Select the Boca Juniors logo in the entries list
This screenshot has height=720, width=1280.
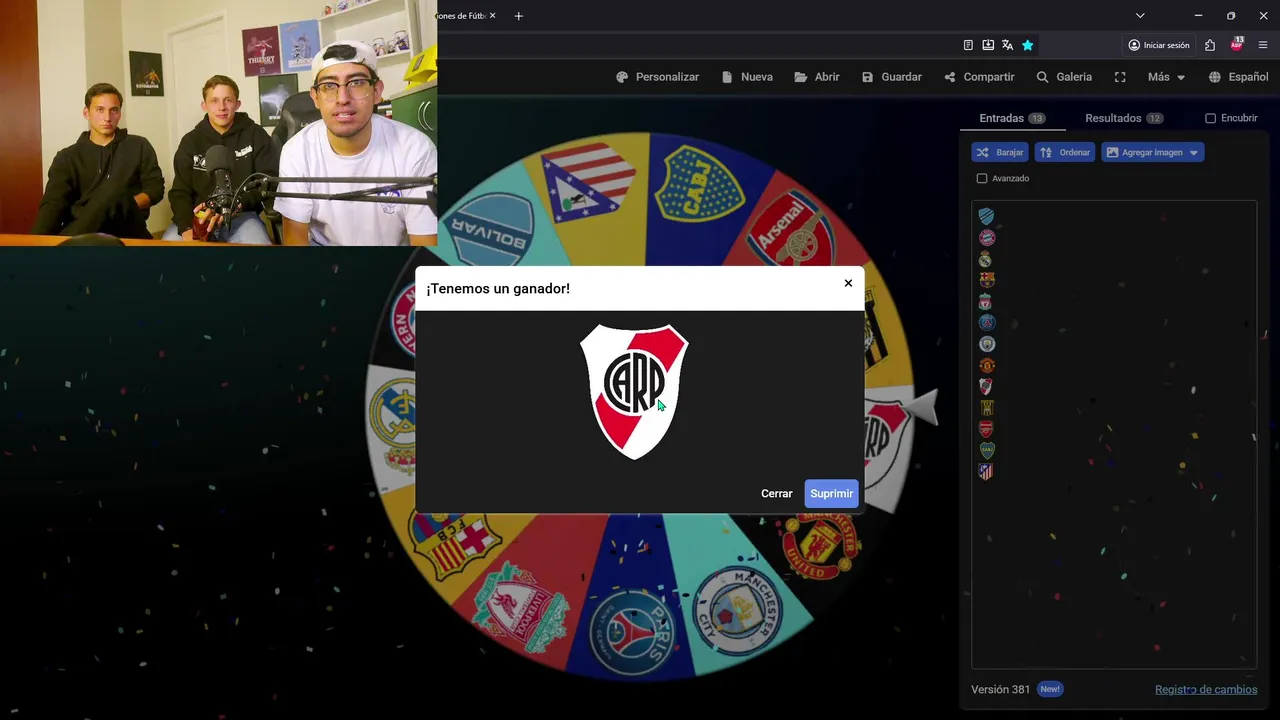coord(986,450)
